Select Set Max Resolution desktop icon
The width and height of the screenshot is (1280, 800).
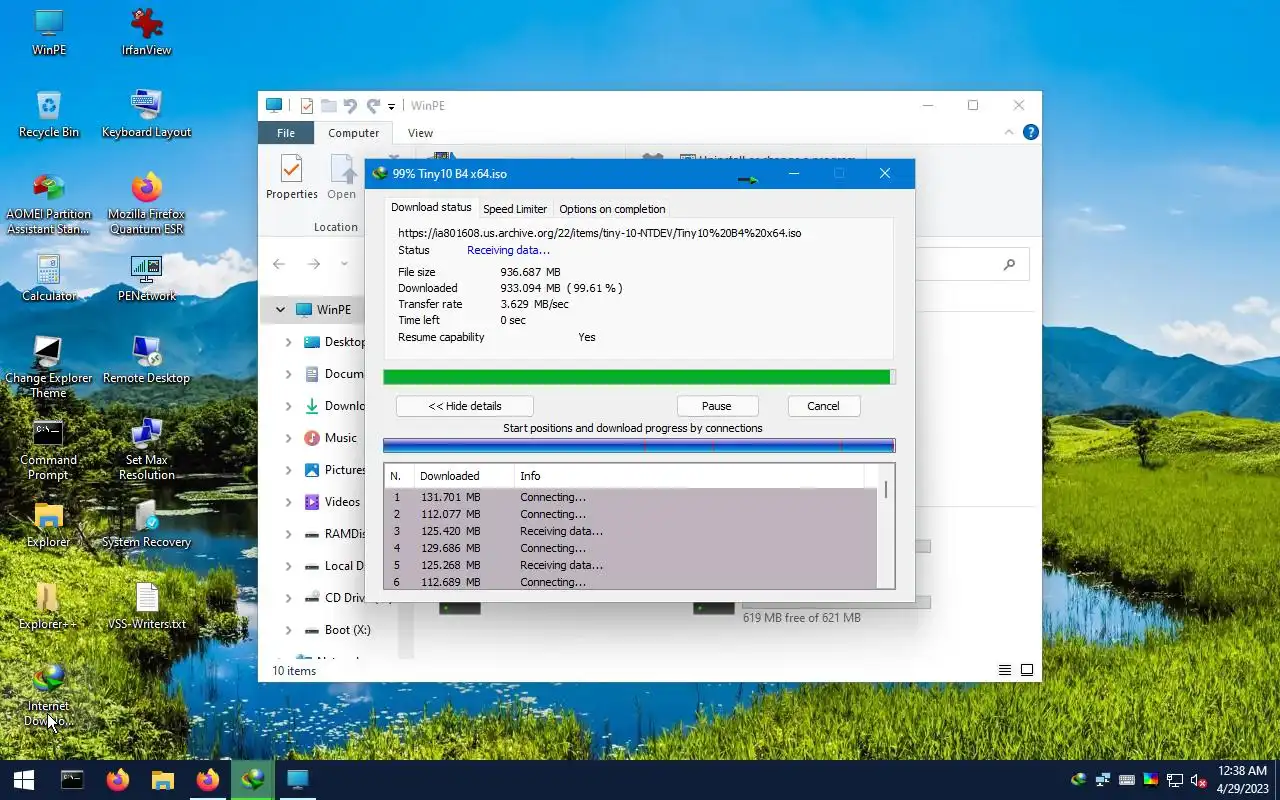pyautogui.click(x=146, y=450)
